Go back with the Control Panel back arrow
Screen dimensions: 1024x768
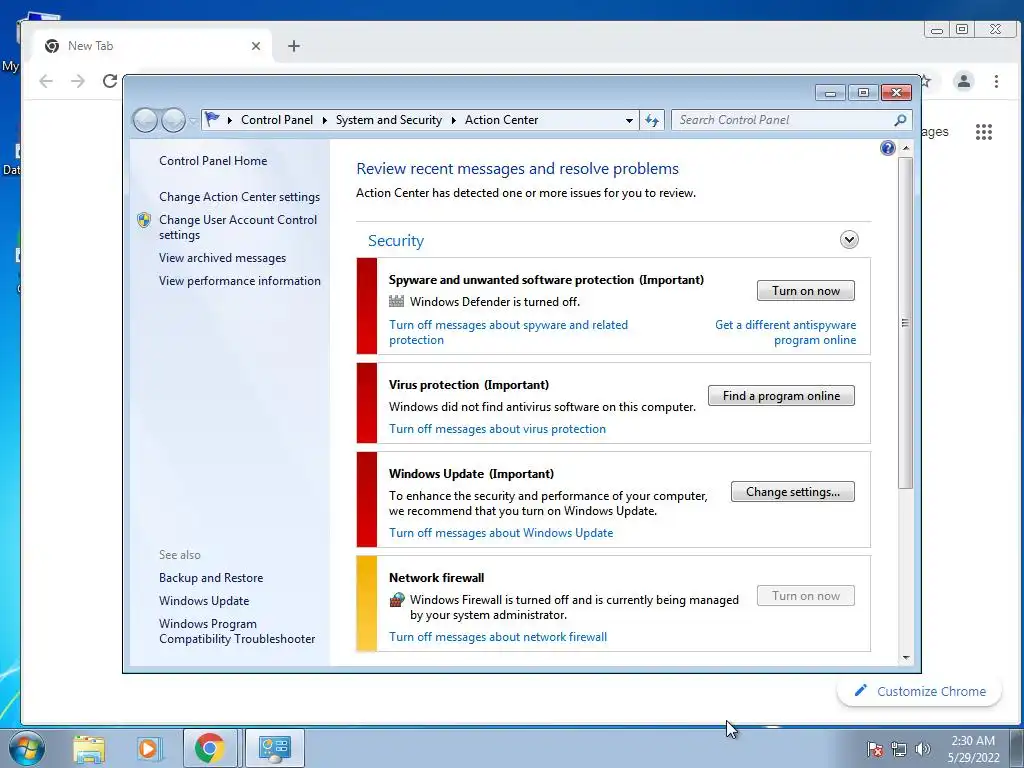145,120
